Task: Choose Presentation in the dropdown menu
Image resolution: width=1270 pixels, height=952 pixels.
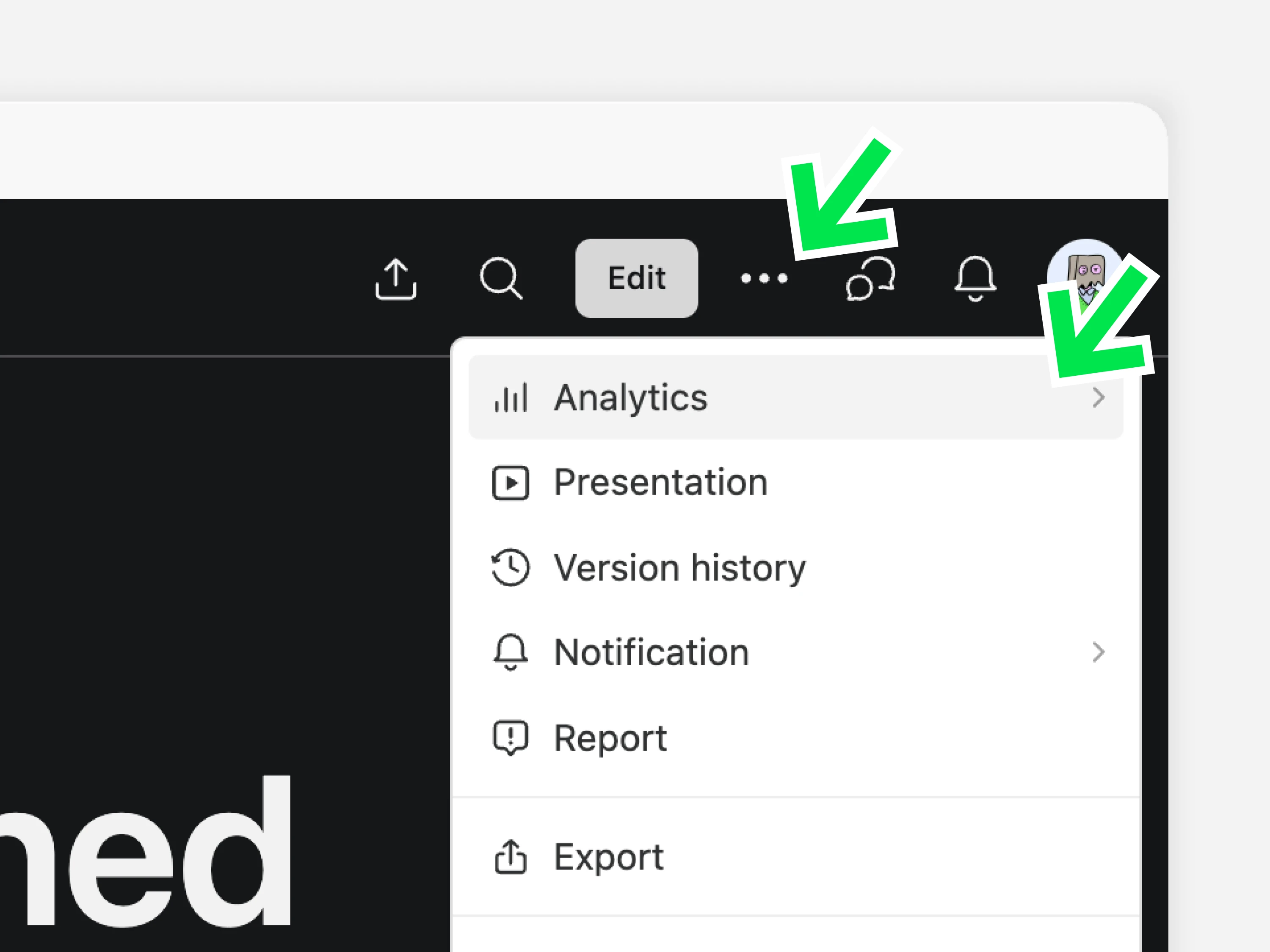Action: pos(795,482)
